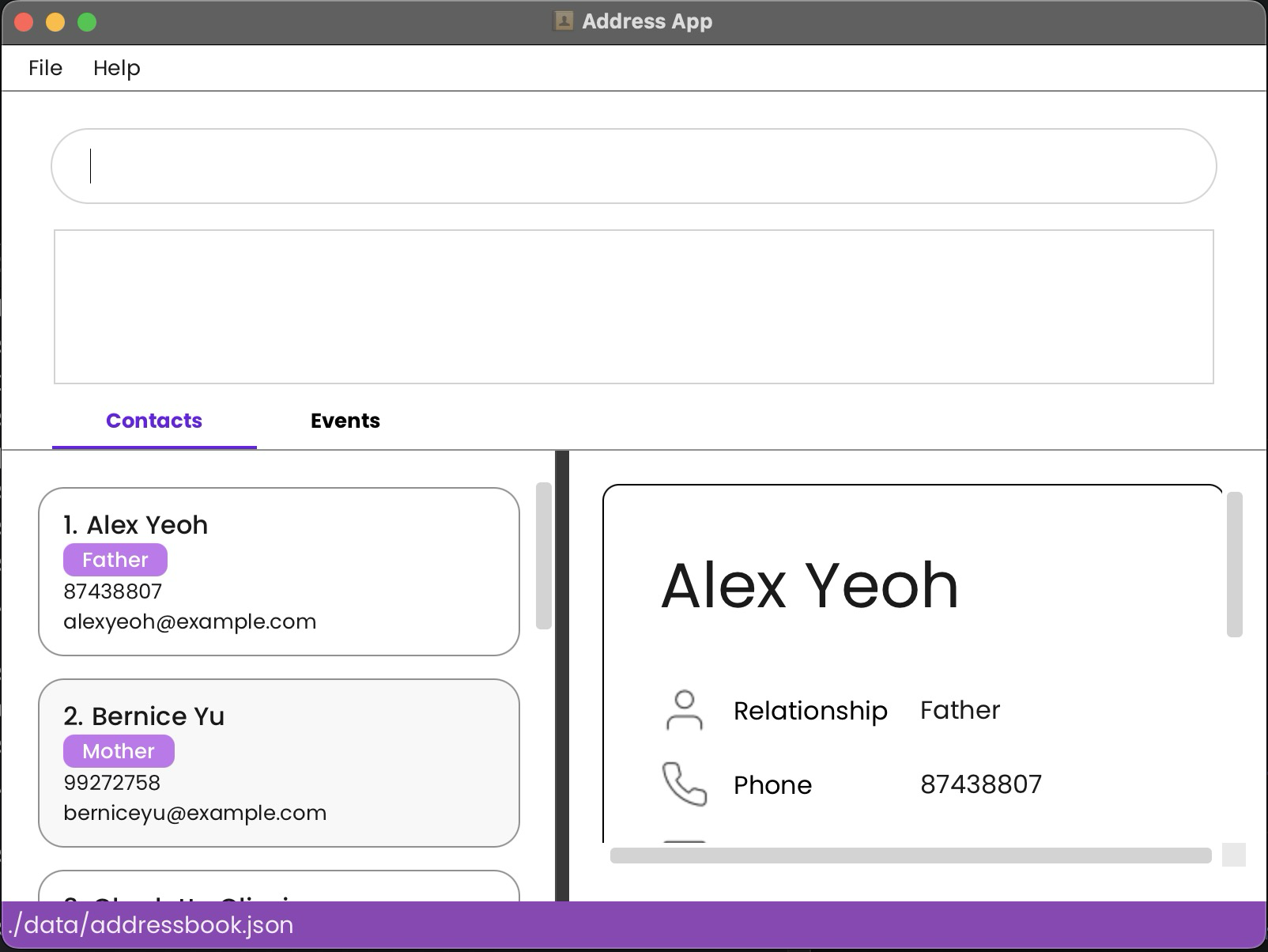Click the Father relationship value

tap(960, 710)
